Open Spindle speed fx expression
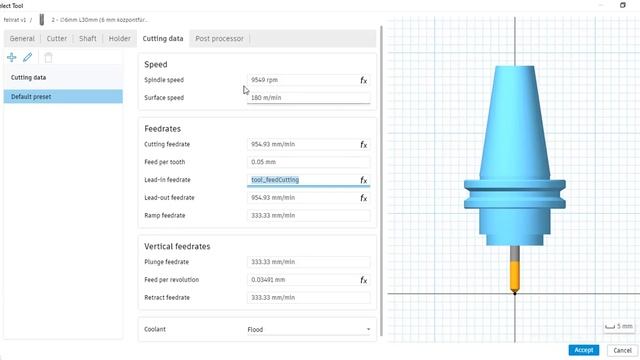640x360 pixels. point(364,80)
